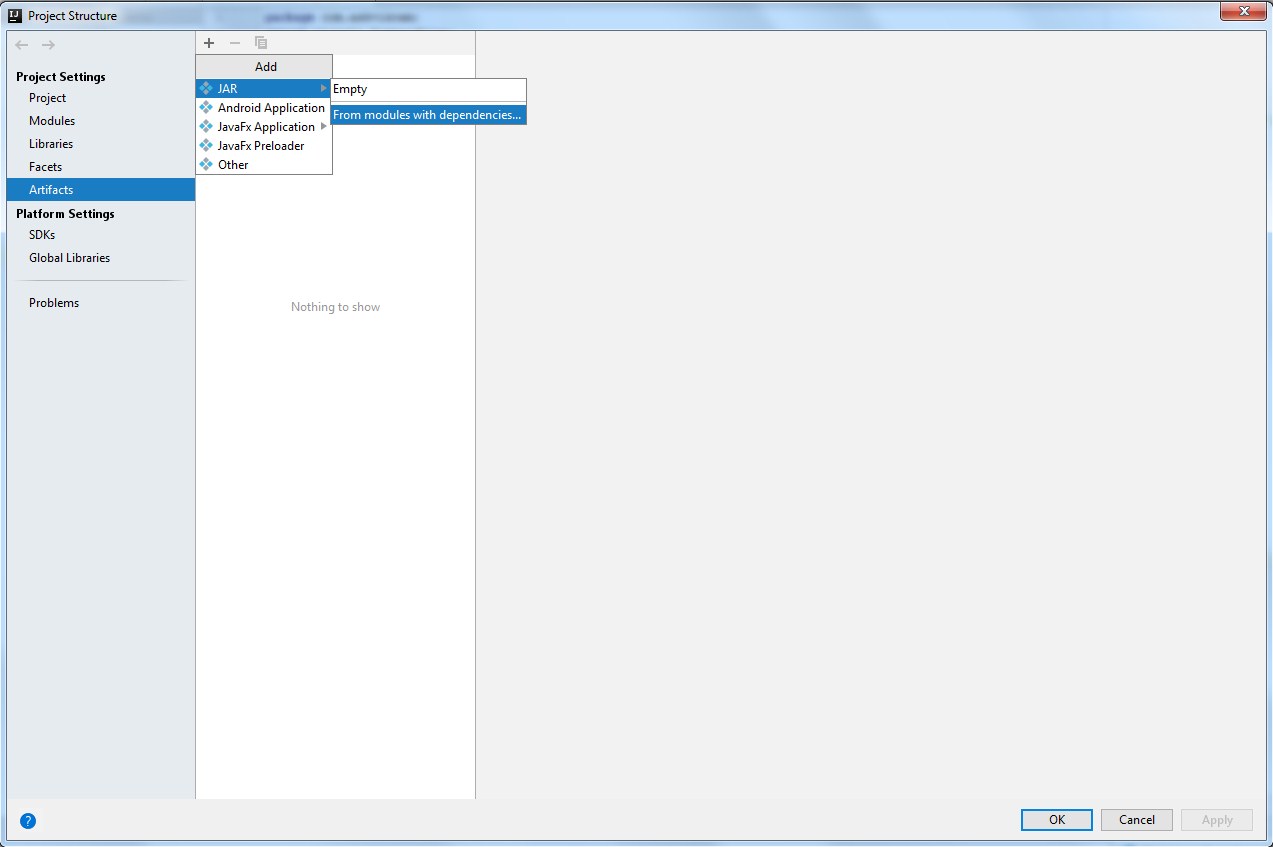Open the Problems section
This screenshot has height=847, width=1273.
tap(54, 303)
